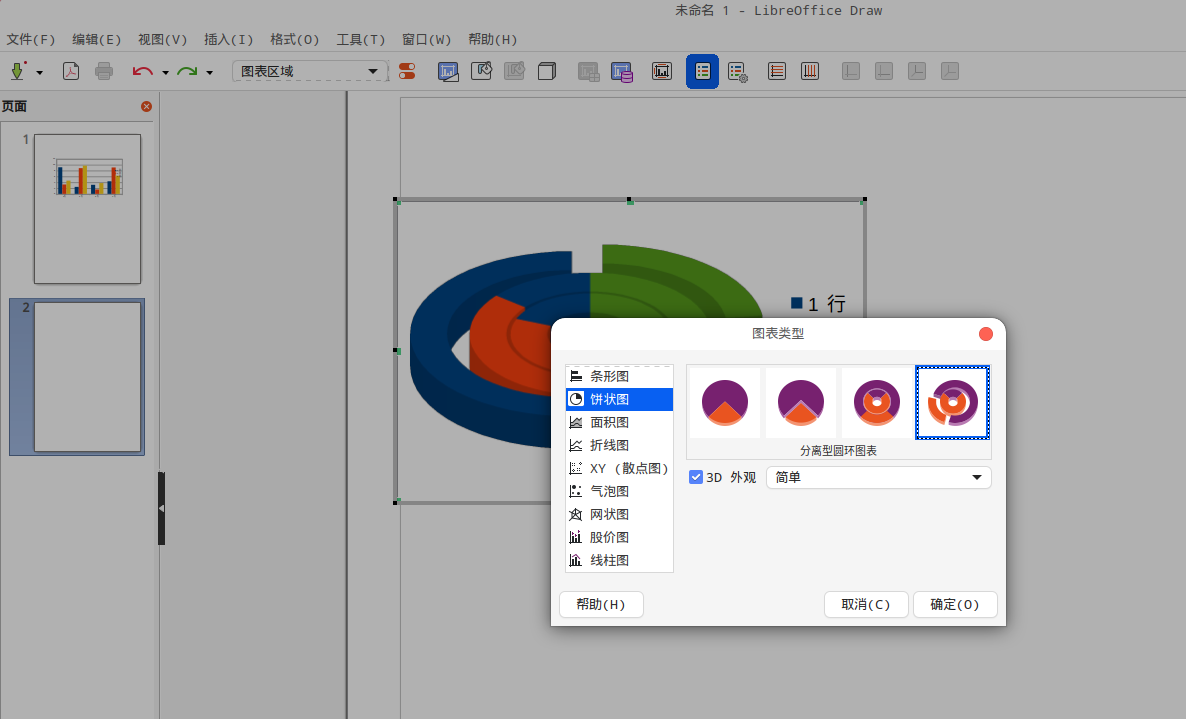Open the Data Table toolbar icon
The height and width of the screenshot is (719, 1186).
[622, 71]
